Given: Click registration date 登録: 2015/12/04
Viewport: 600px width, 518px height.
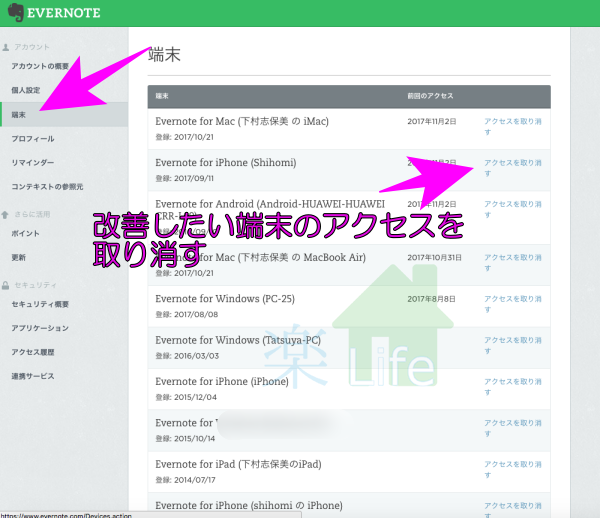Looking at the screenshot, I should tap(186, 397).
